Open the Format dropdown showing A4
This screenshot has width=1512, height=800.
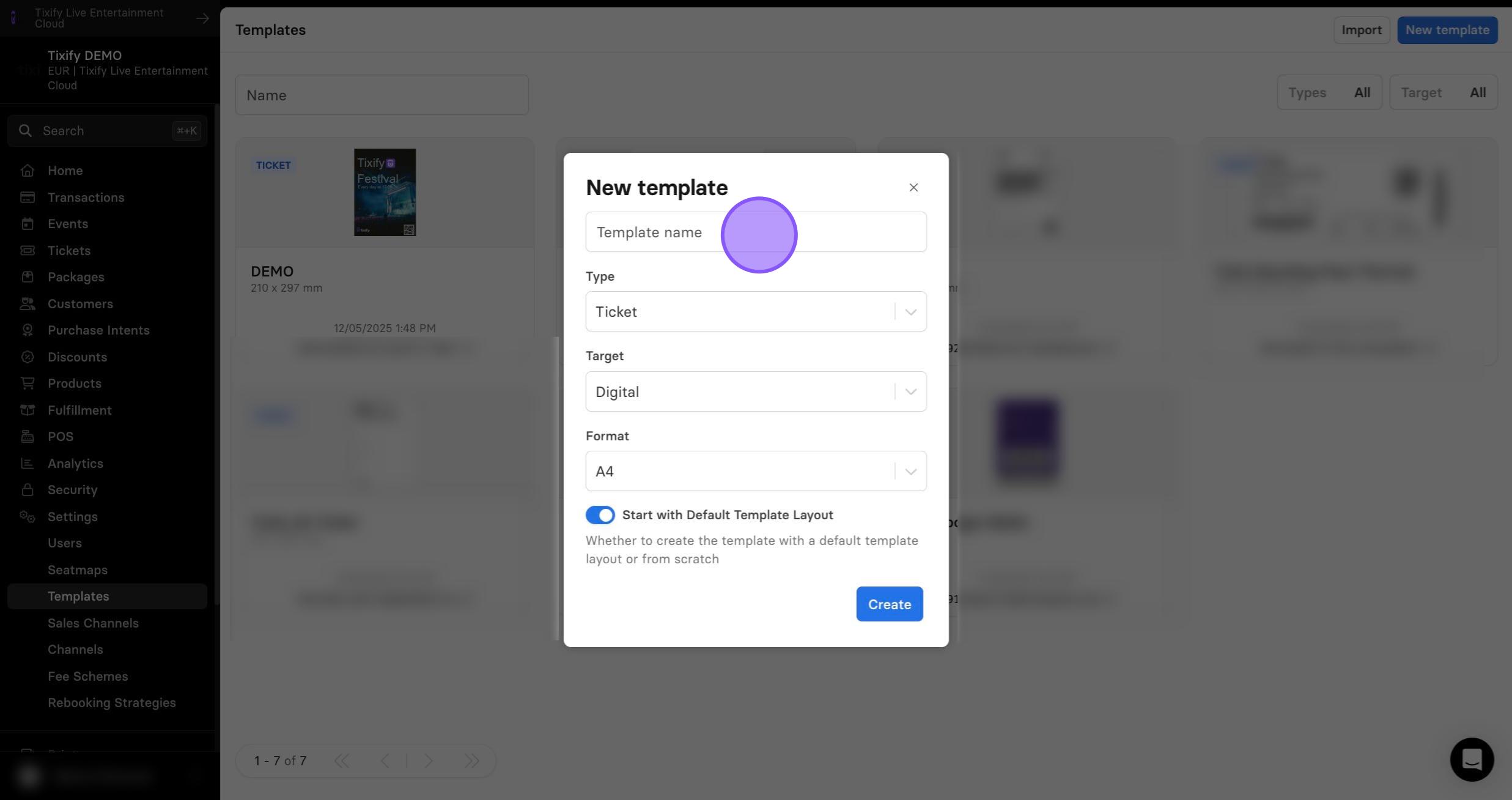(756, 471)
